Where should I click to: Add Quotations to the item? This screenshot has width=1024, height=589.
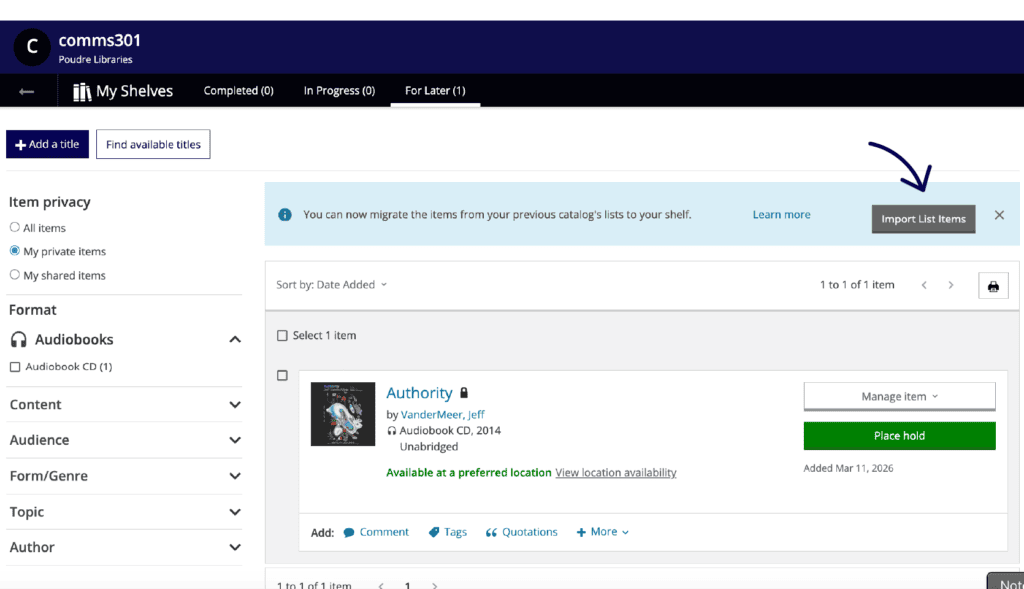521,532
